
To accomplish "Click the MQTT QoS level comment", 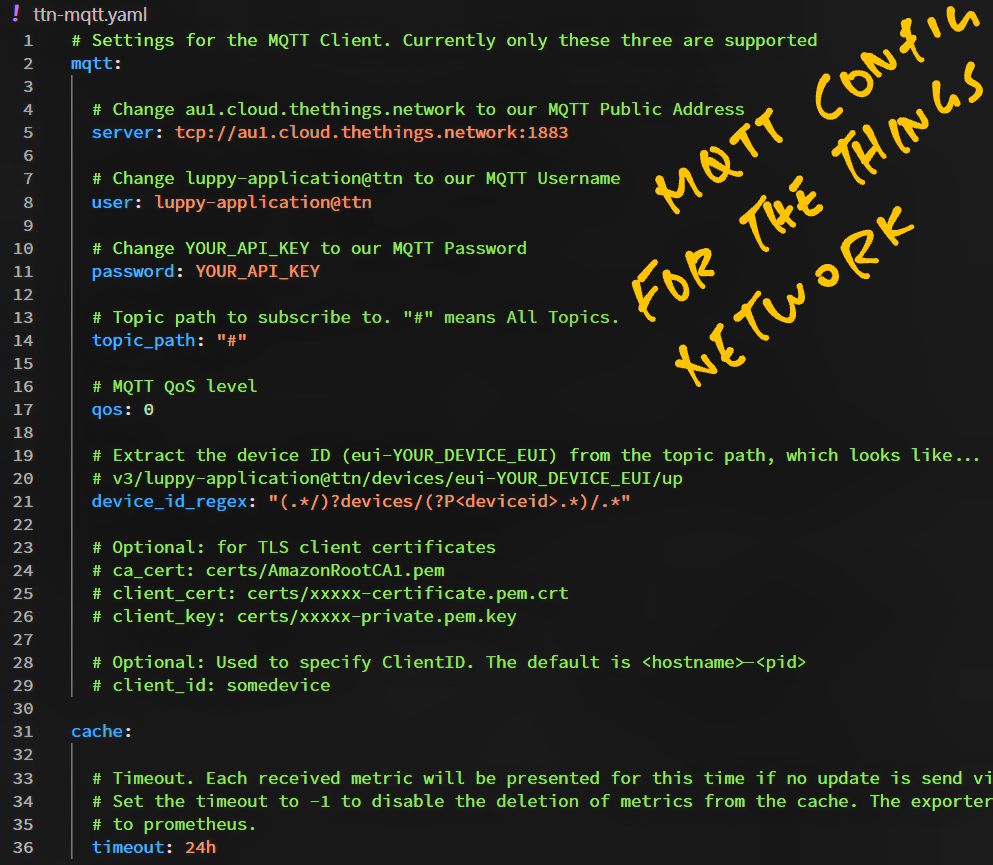I will coord(174,386).
